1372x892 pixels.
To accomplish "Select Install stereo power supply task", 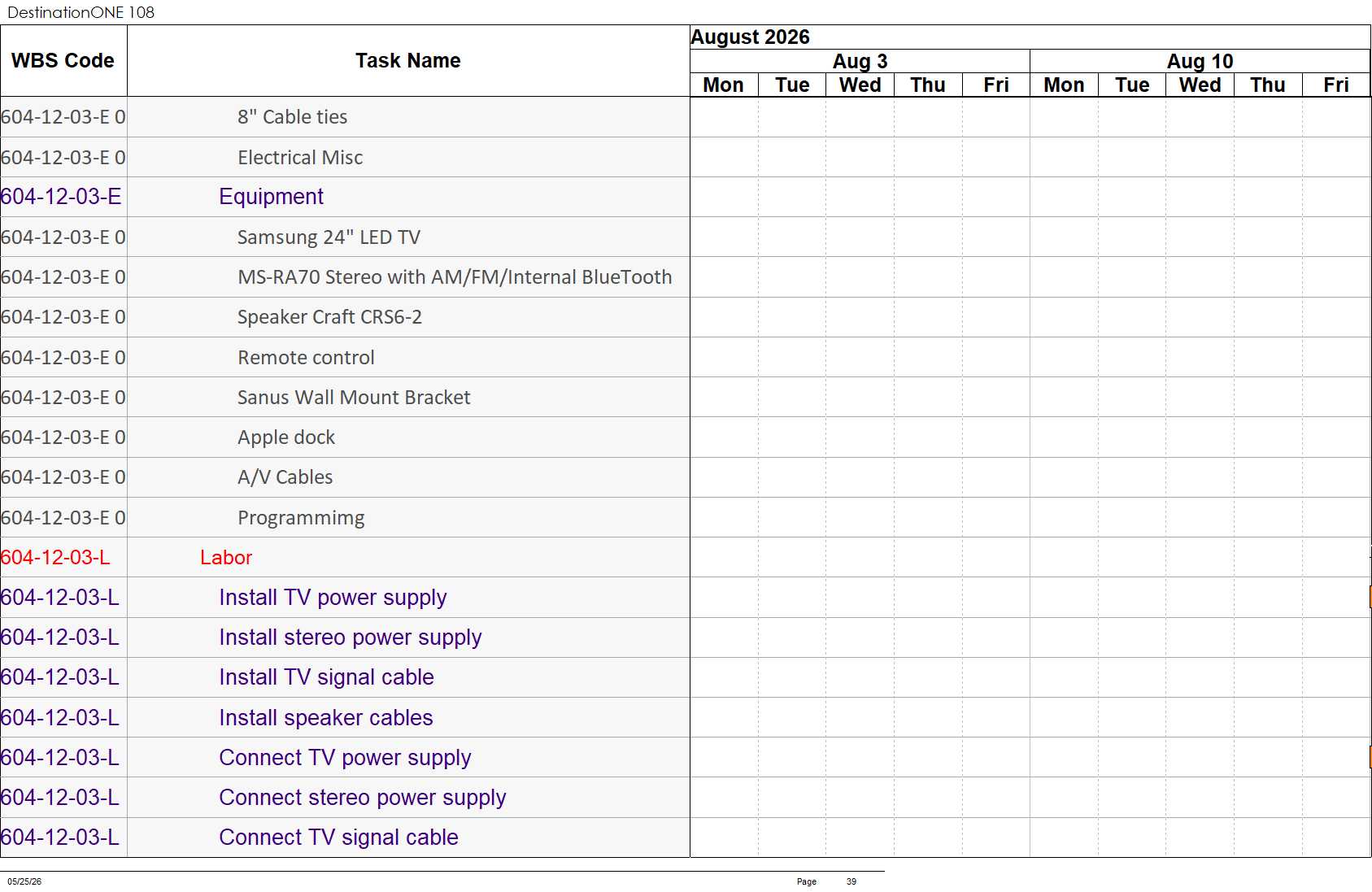I will point(351,637).
